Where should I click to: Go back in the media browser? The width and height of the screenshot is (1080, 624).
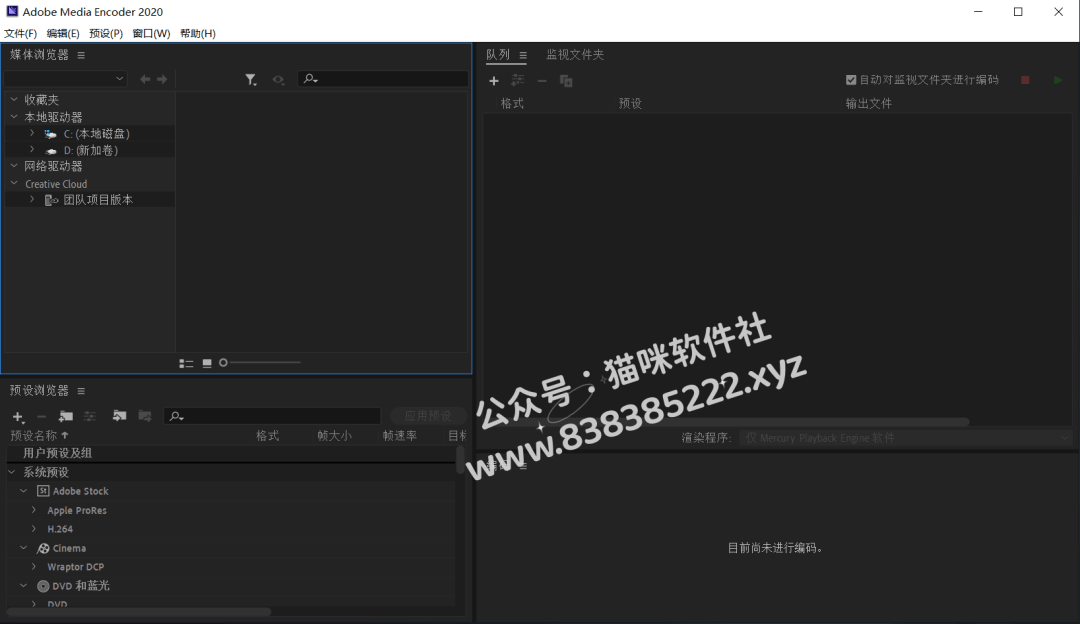(x=145, y=79)
